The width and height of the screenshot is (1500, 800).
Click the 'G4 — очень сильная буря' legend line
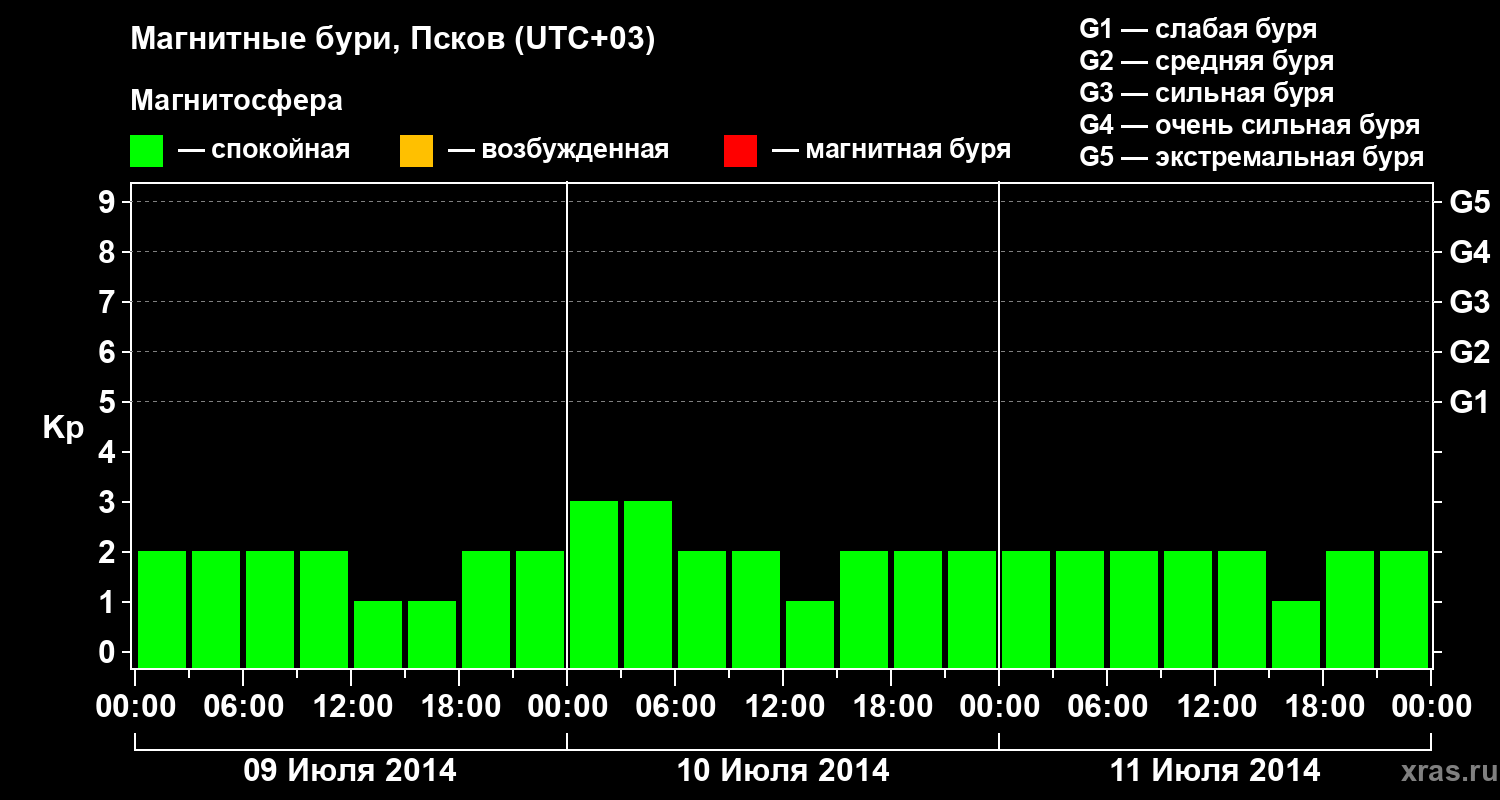(x=1250, y=125)
